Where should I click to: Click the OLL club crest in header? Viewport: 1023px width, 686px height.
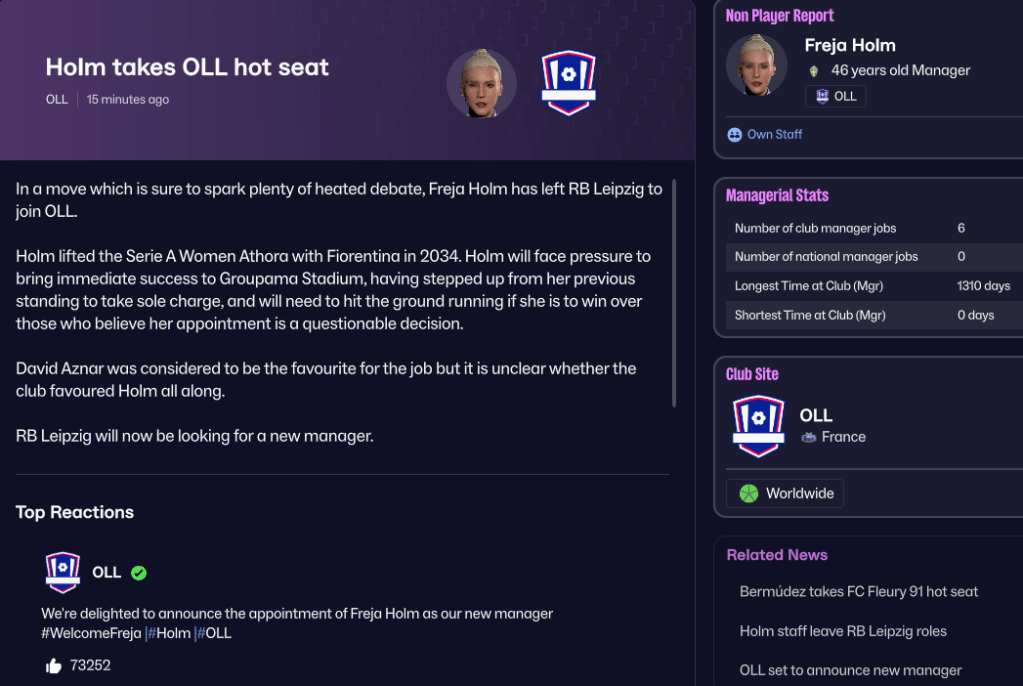(568, 83)
